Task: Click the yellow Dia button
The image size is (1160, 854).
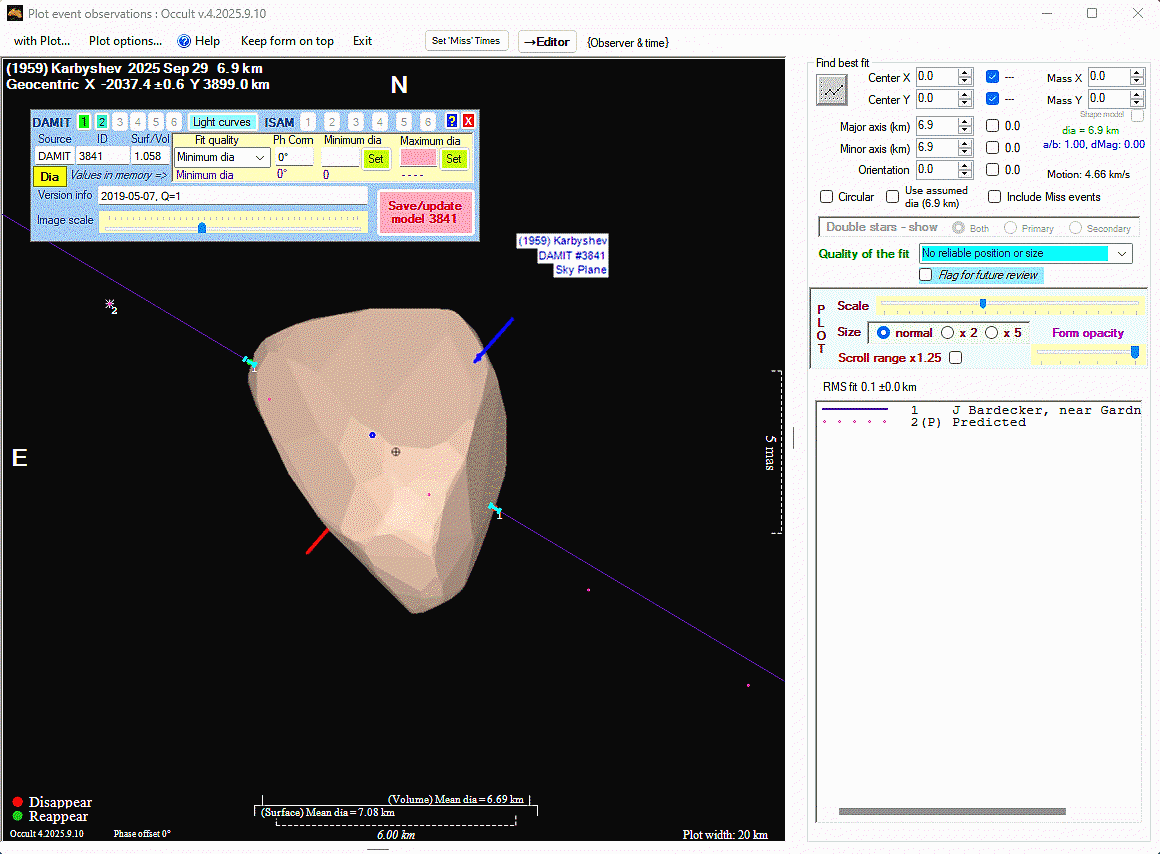Action: coord(50,176)
